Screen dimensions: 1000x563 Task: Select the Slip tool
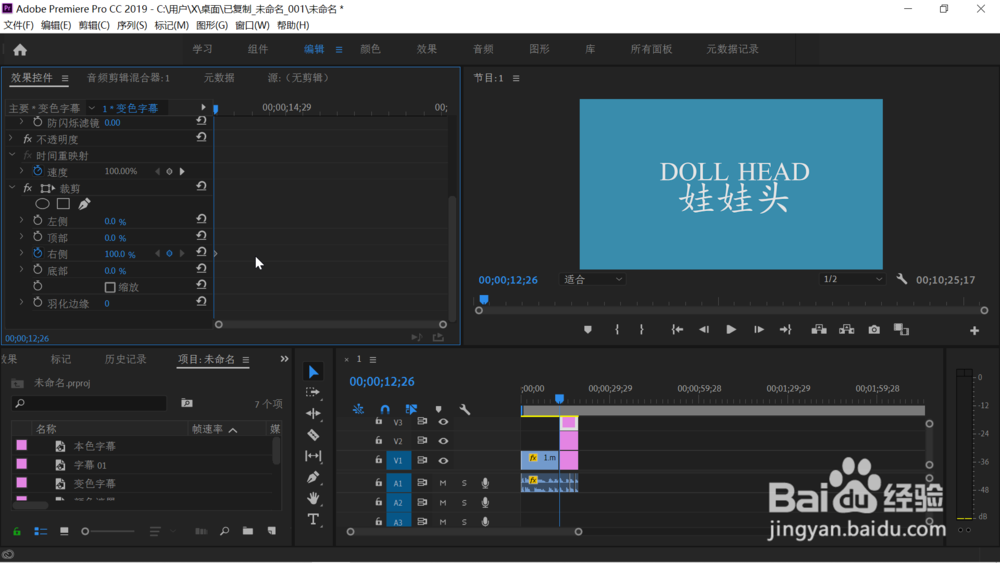(313, 456)
